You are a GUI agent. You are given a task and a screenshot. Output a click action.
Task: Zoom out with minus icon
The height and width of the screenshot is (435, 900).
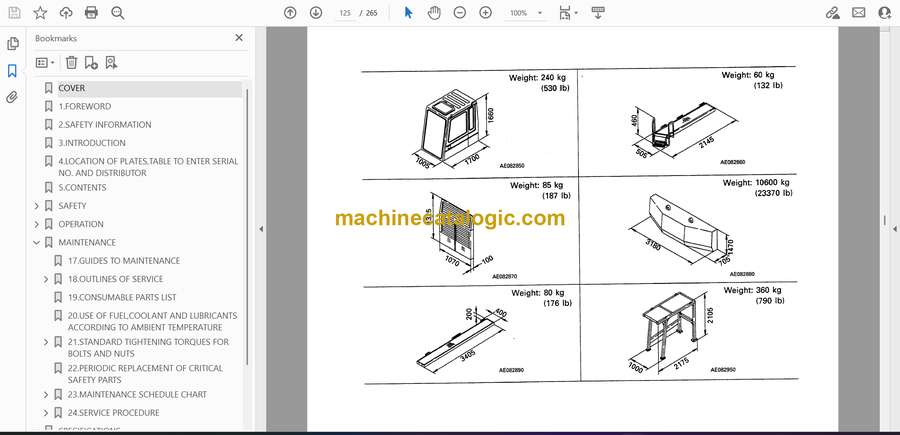(460, 13)
